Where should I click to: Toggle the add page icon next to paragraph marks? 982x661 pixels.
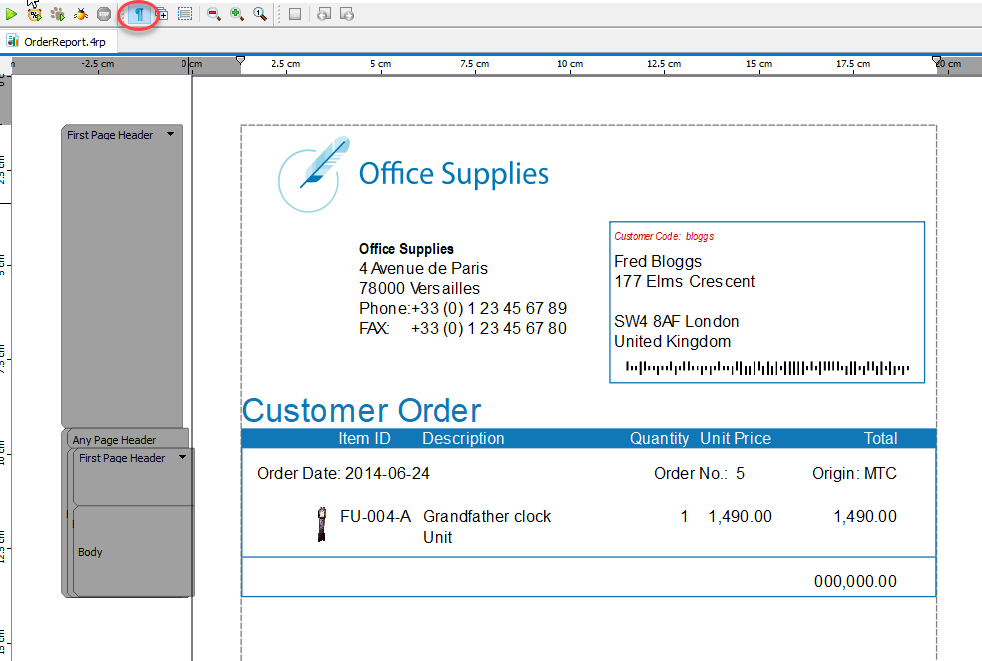pos(161,13)
